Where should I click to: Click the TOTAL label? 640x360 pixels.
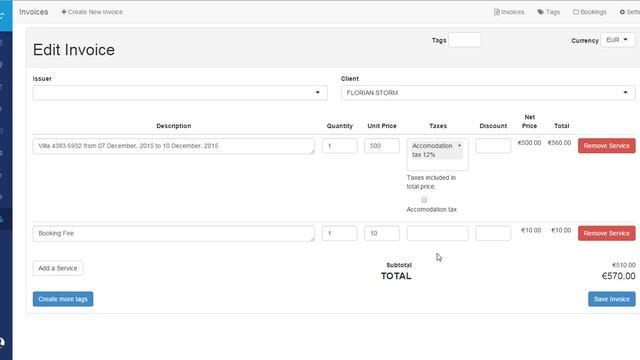(x=396, y=276)
